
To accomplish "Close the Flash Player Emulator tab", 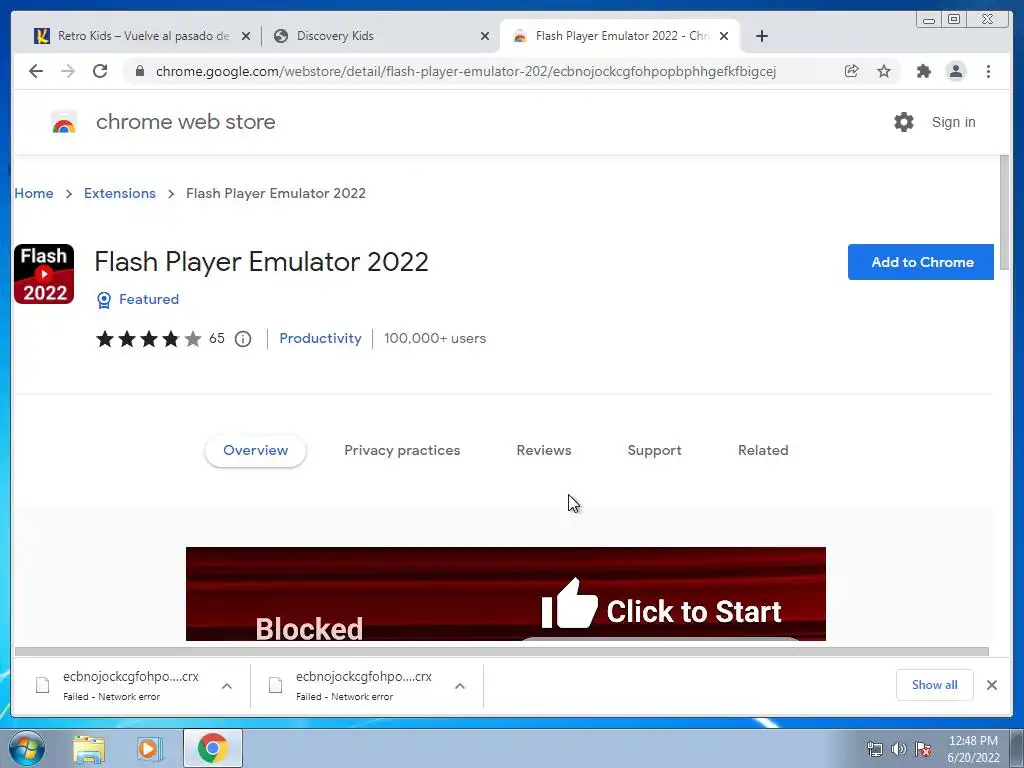I will click(724, 36).
